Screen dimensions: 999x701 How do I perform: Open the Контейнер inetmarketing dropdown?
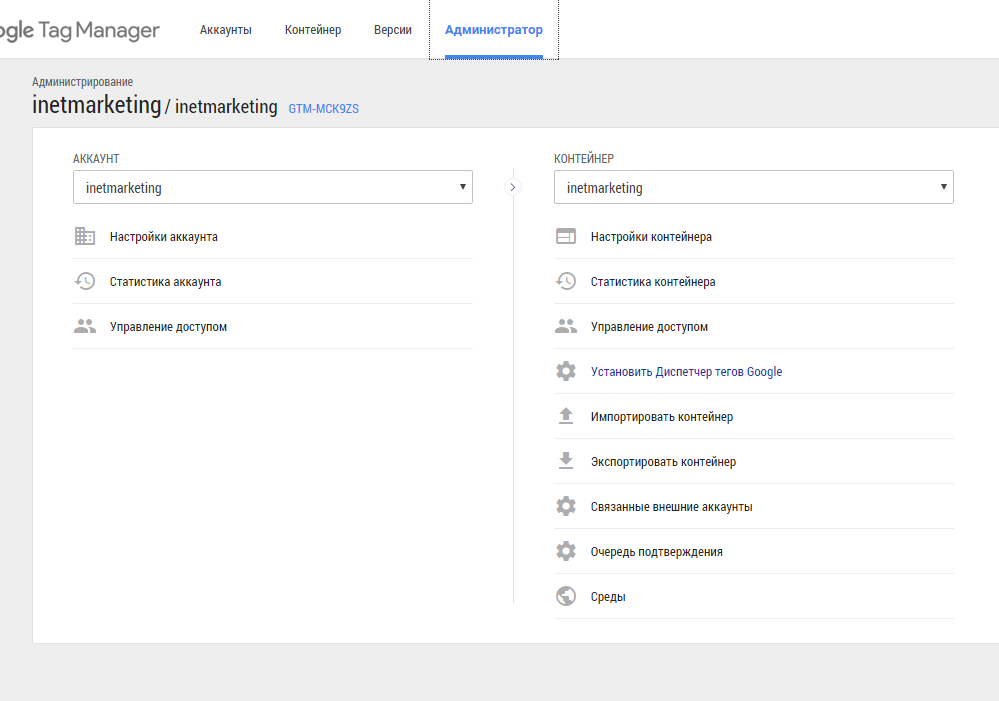(x=754, y=187)
